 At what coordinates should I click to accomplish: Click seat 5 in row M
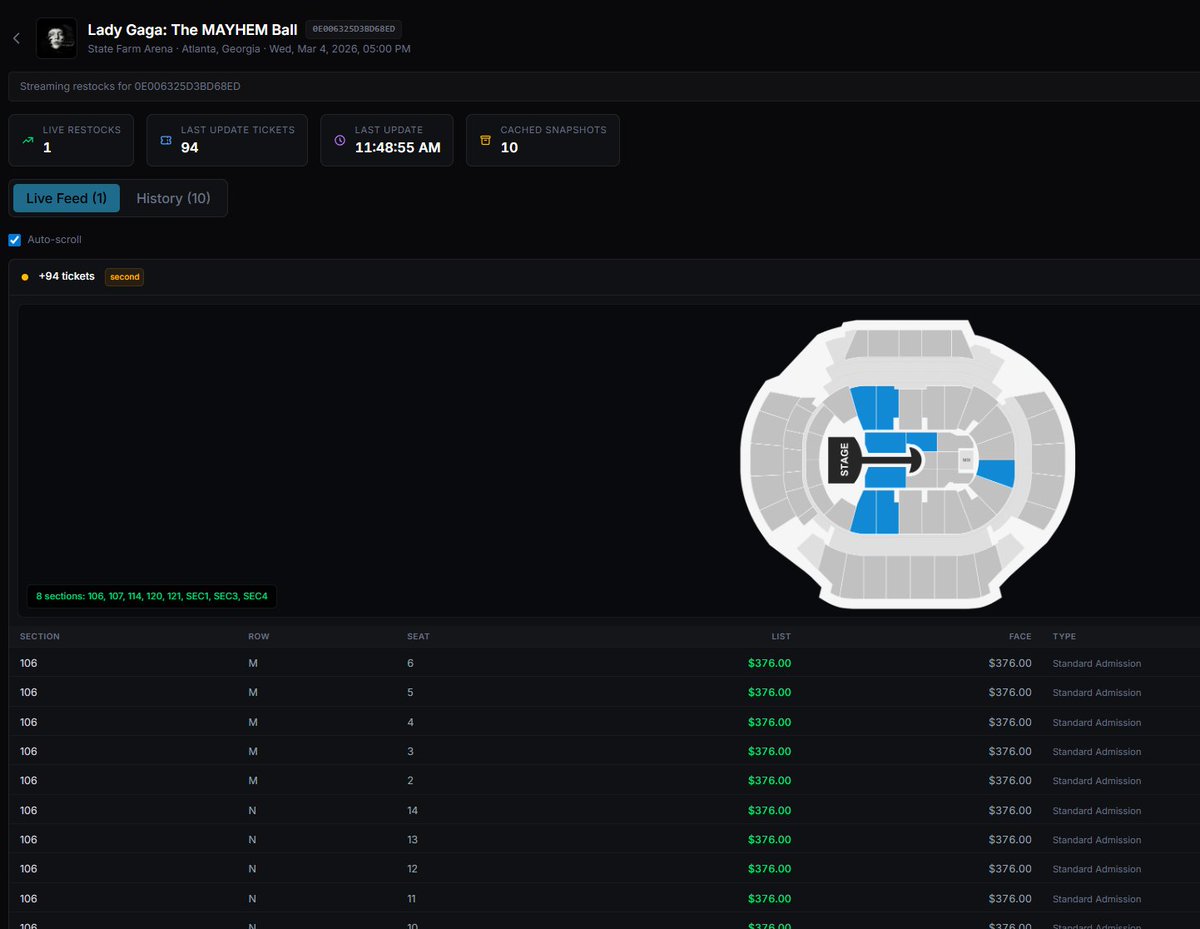(410, 692)
